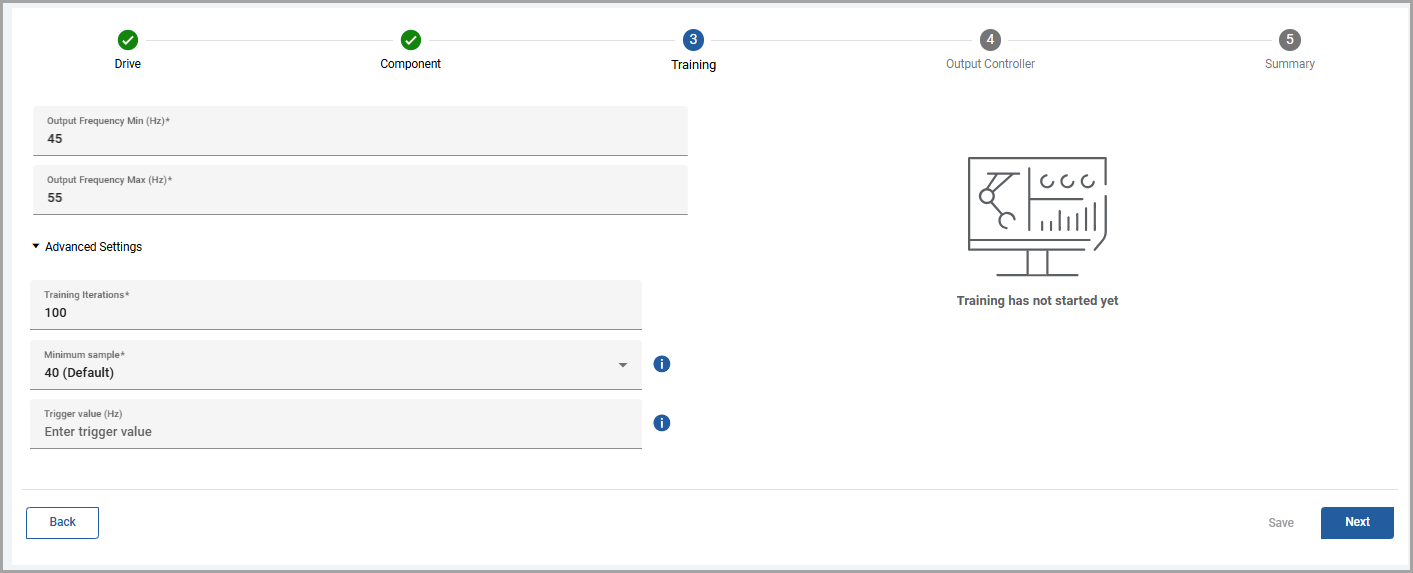Image resolution: width=1413 pixels, height=573 pixels.
Task: Click the training monitor illustration
Action: pyautogui.click(x=1037, y=216)
